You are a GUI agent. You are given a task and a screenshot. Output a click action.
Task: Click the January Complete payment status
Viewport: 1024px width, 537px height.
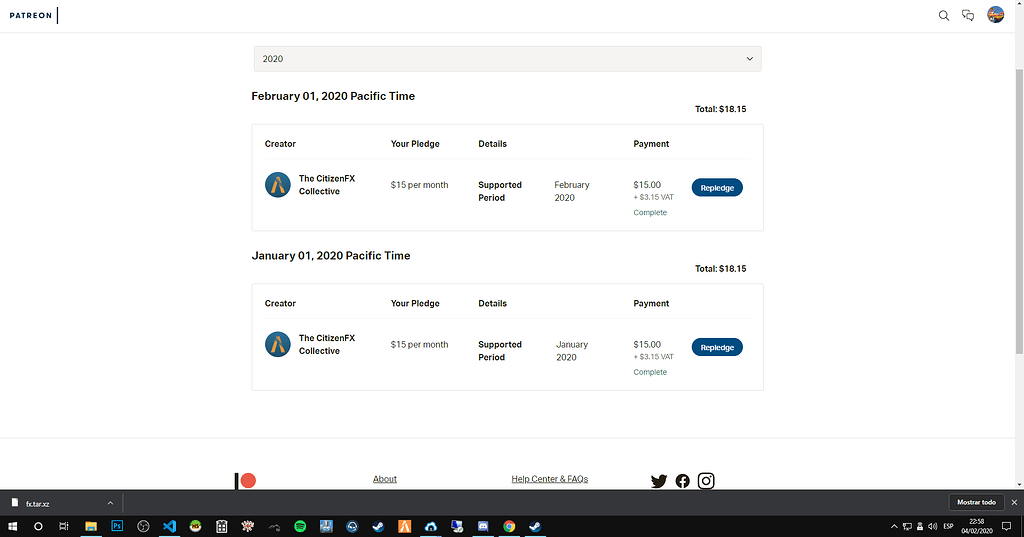point(650,372)
